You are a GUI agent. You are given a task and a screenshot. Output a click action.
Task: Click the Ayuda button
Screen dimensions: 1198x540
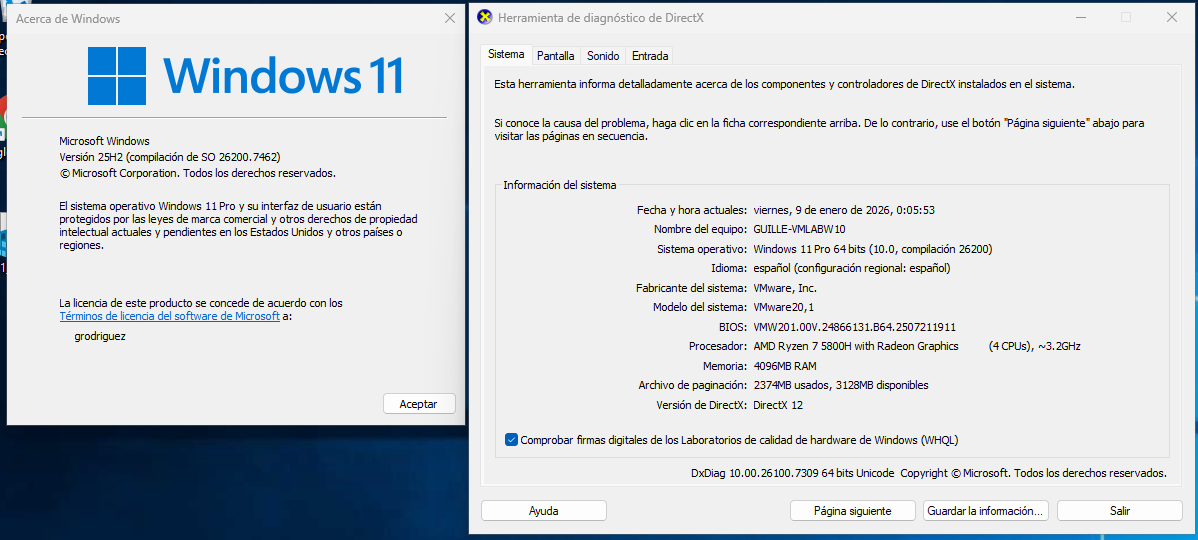543,511
